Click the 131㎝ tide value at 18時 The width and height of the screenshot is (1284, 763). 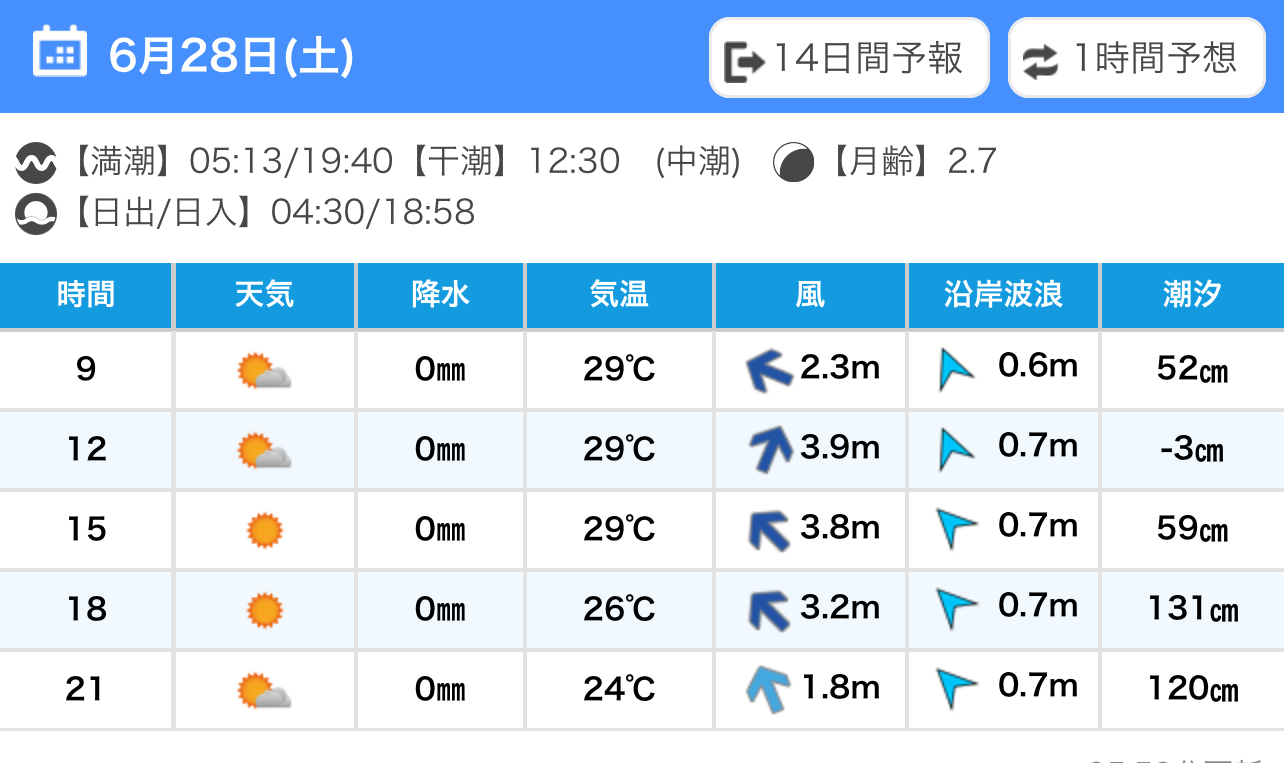coord(1192,609)
